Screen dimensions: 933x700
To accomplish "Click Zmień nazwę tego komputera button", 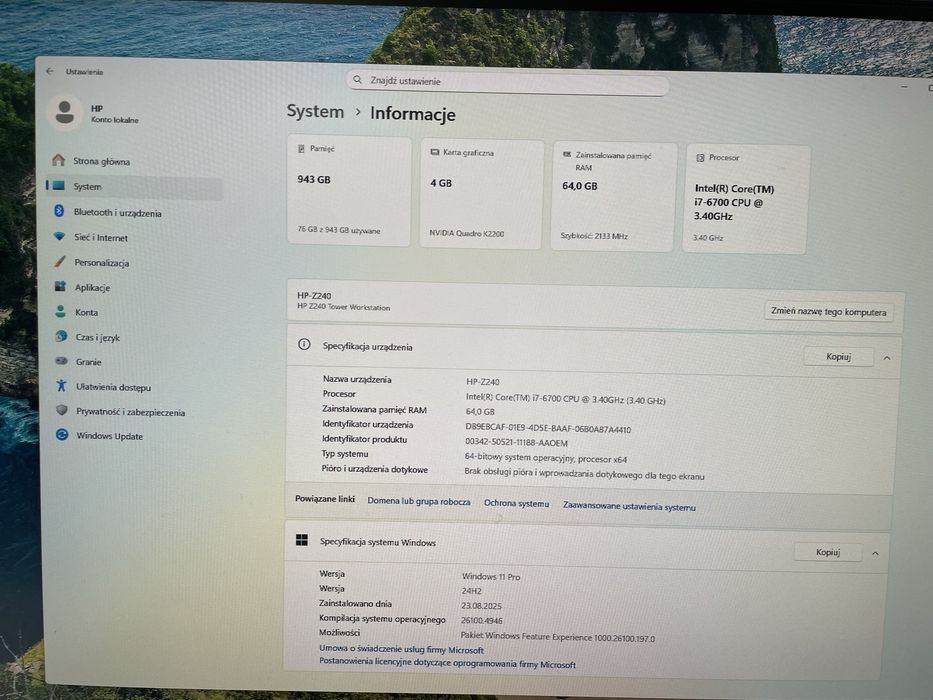I will [x=828, y=311].
